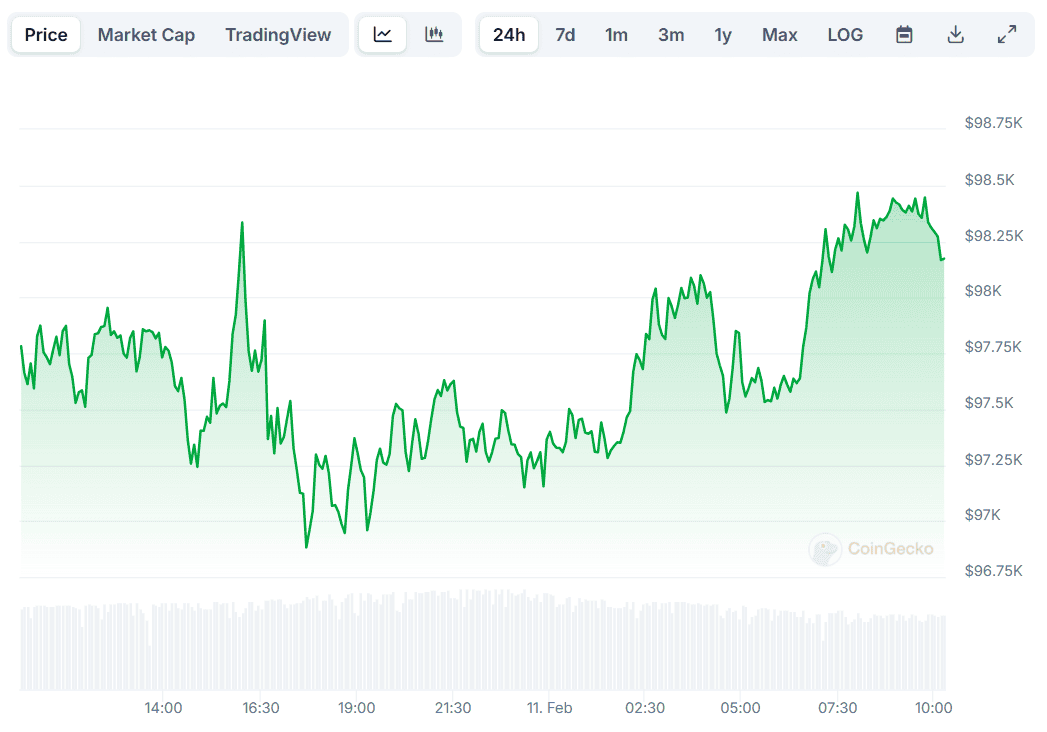Open the calendar date range picker

coord(904,35)
